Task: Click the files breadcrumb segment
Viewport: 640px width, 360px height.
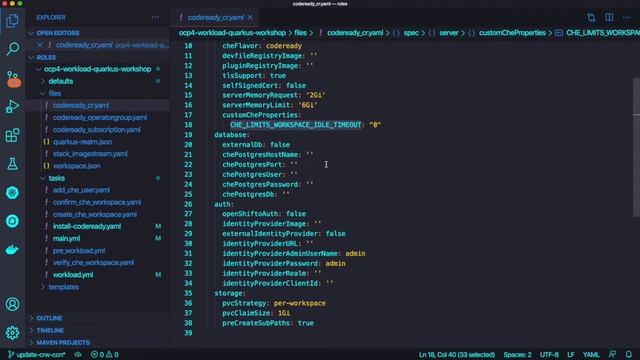Action: click(x=300, y=33)
